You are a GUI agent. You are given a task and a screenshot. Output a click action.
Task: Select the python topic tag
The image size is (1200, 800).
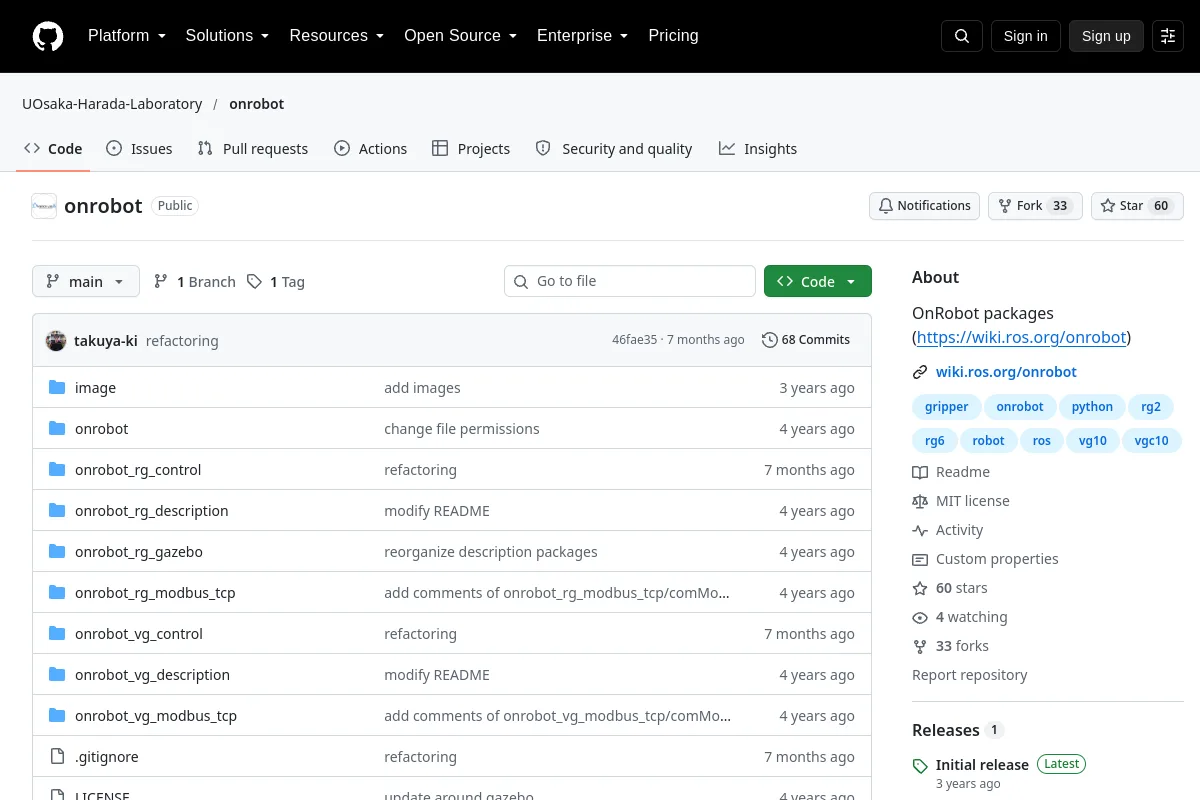coord(1092,407)
